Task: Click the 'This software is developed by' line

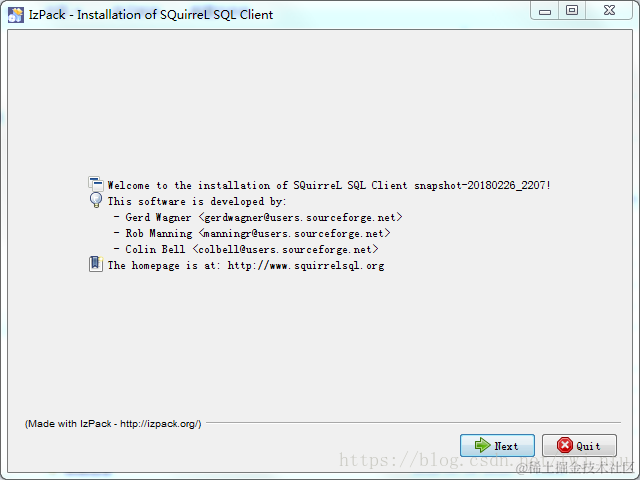Action: (197, 202)
